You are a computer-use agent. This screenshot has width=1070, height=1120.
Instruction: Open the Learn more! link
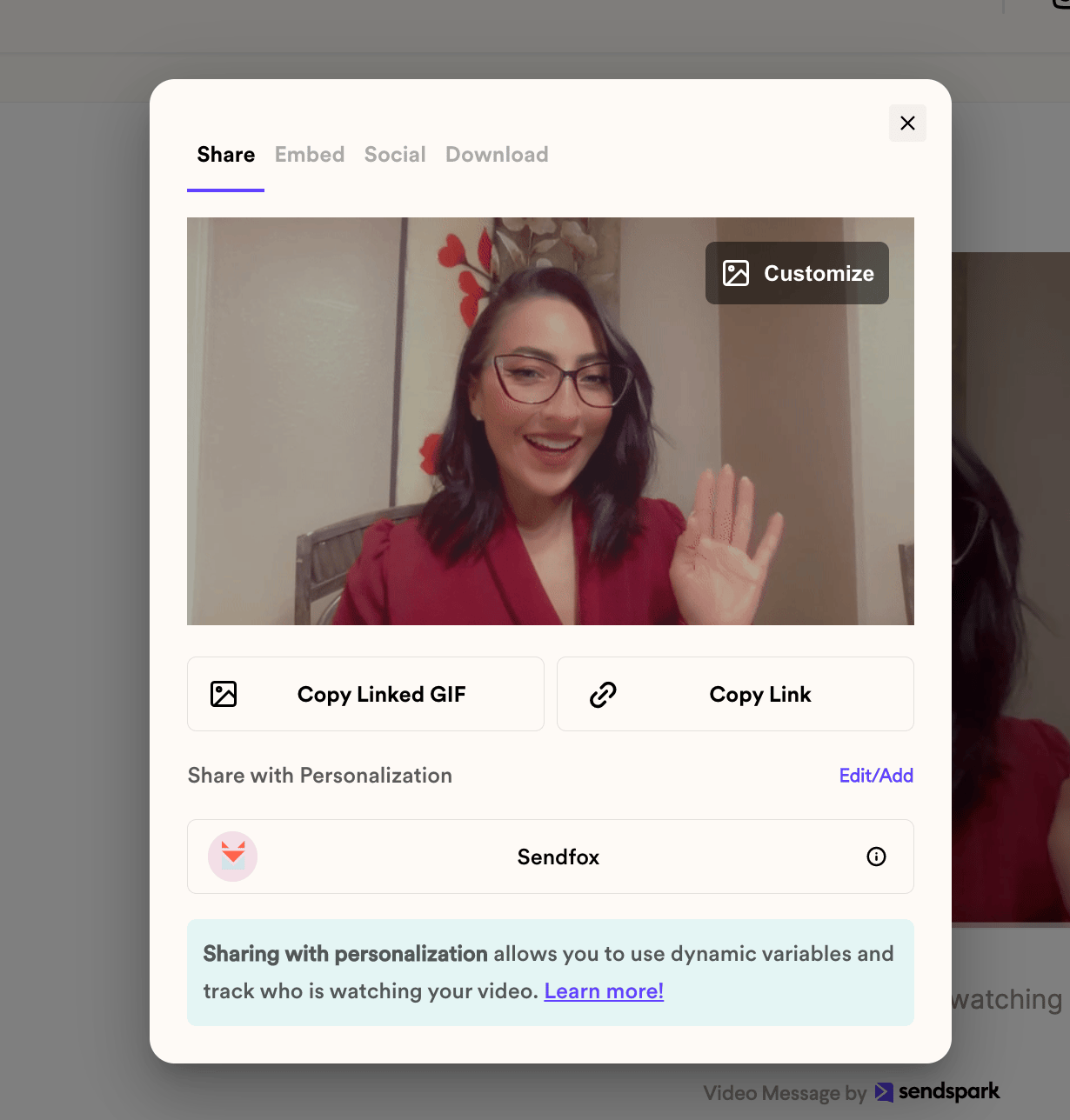[604, 991]
